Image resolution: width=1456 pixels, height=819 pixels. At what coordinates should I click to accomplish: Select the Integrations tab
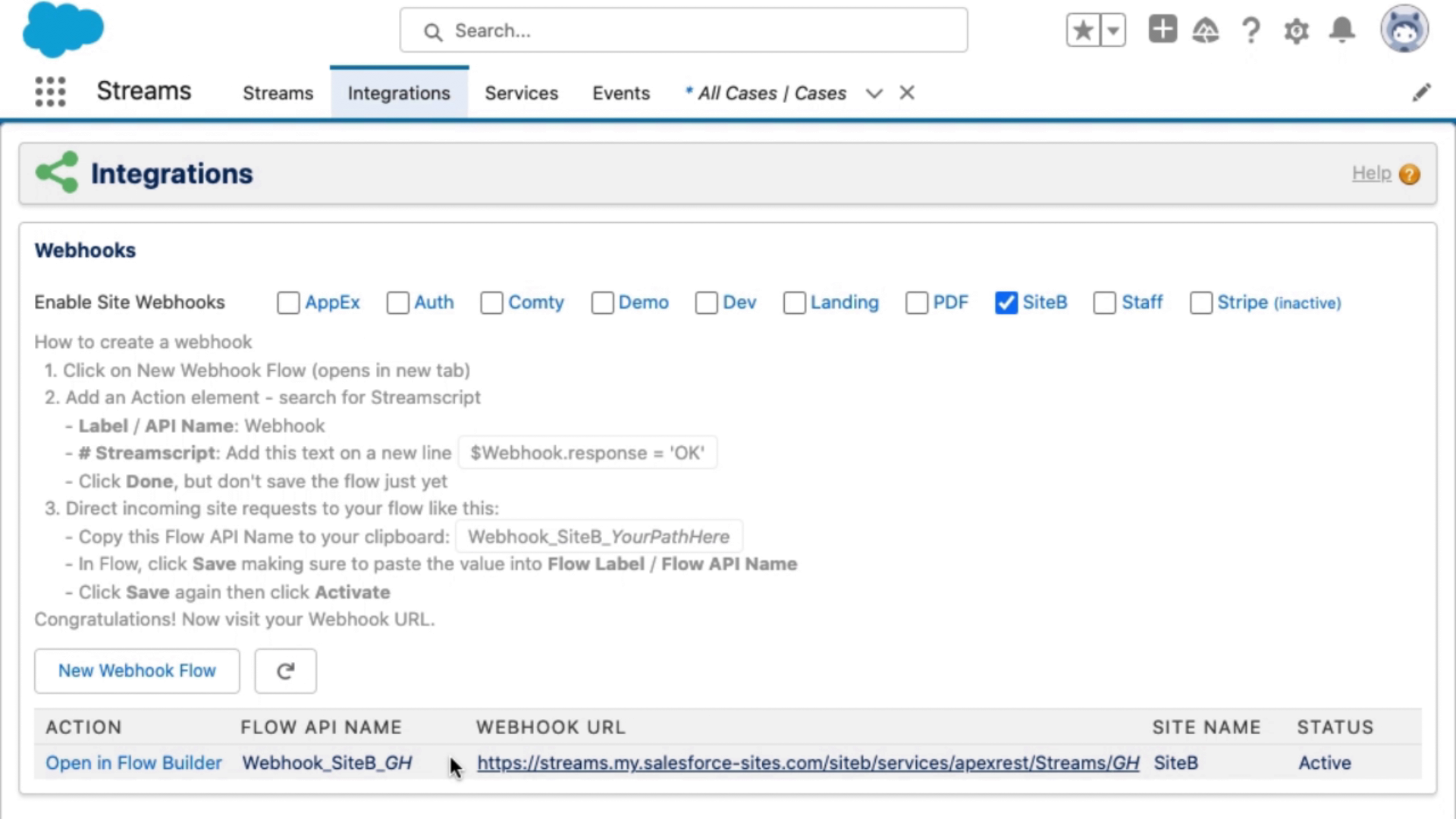click(x=399, y=93)
